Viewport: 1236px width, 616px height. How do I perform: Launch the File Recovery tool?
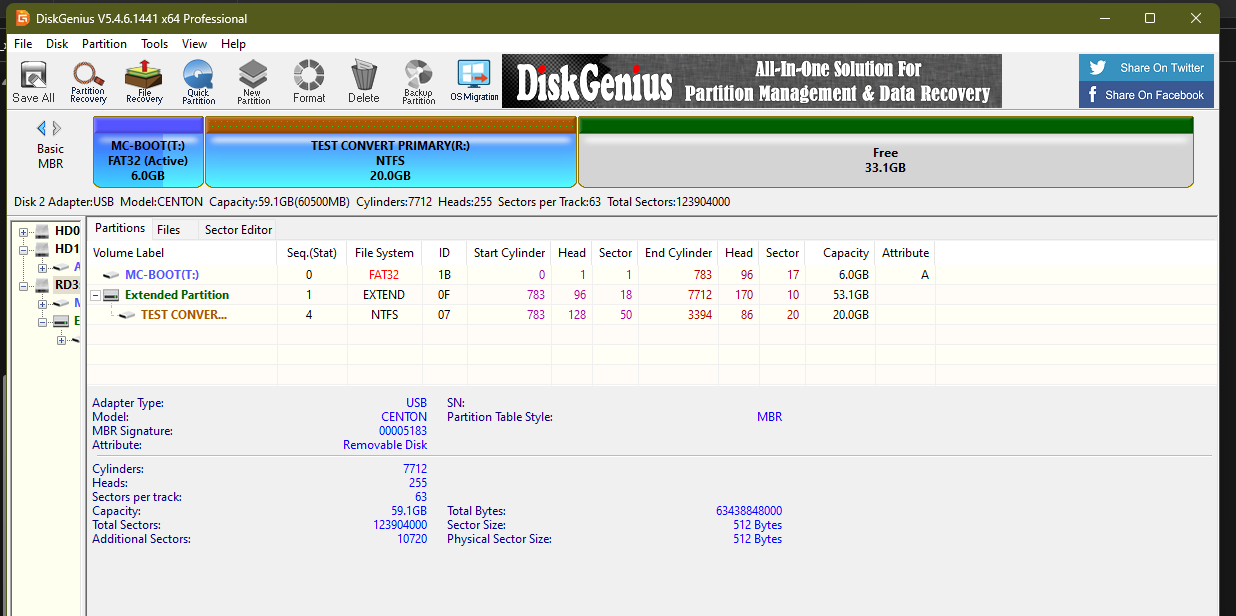click(x=144, y=82)
